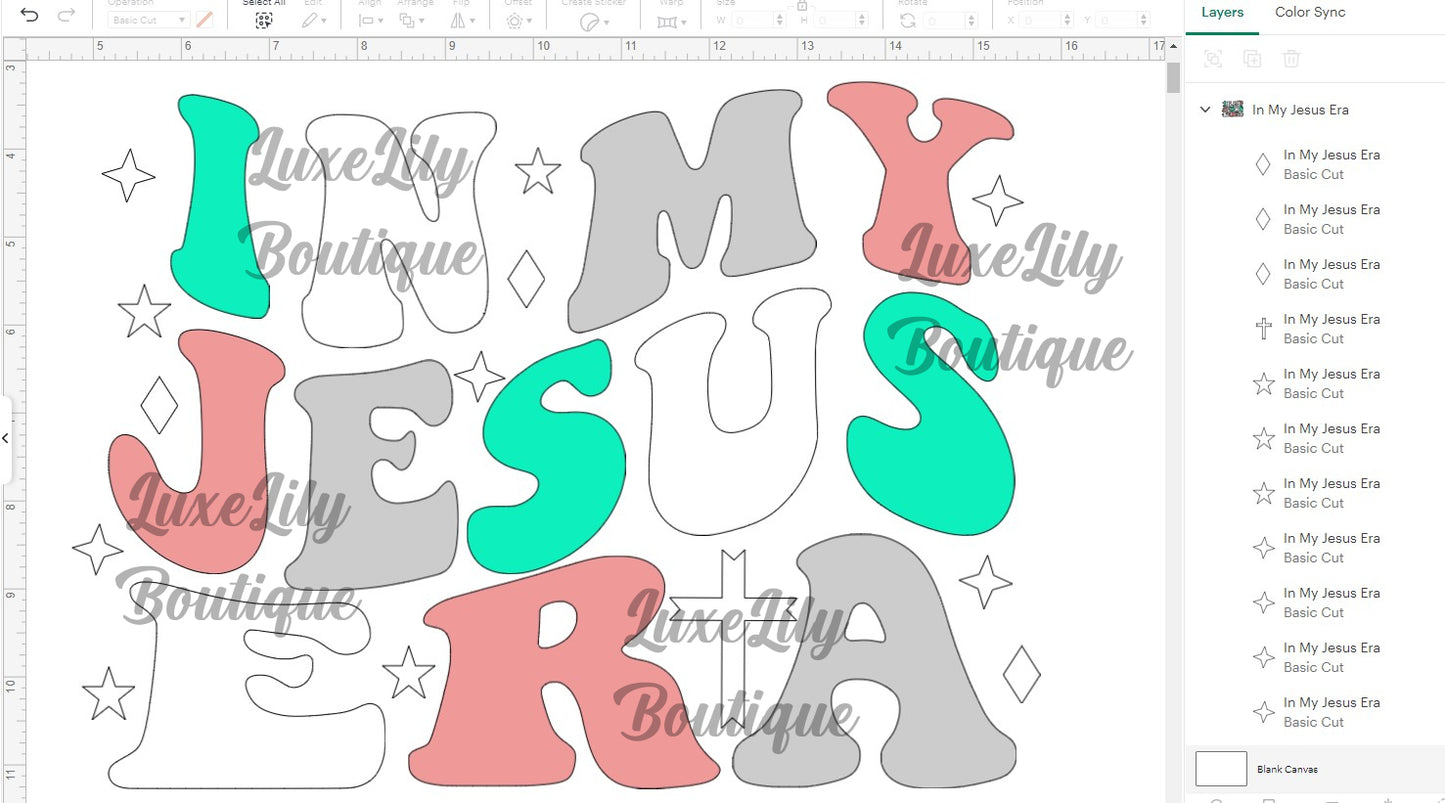Image resolution: width=1445 pixels, height=803 pixels.
Task: Click the vertical canvas scrollbar
Action: coord(1173,77)
